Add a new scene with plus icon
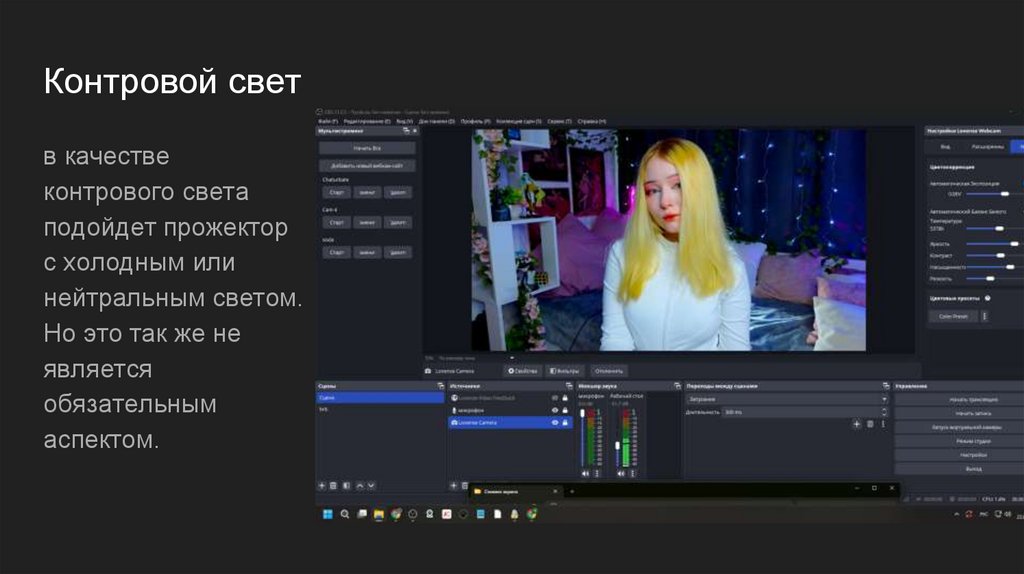The width and height of the screenshot is (1024, 574). (x=322, y=485)
